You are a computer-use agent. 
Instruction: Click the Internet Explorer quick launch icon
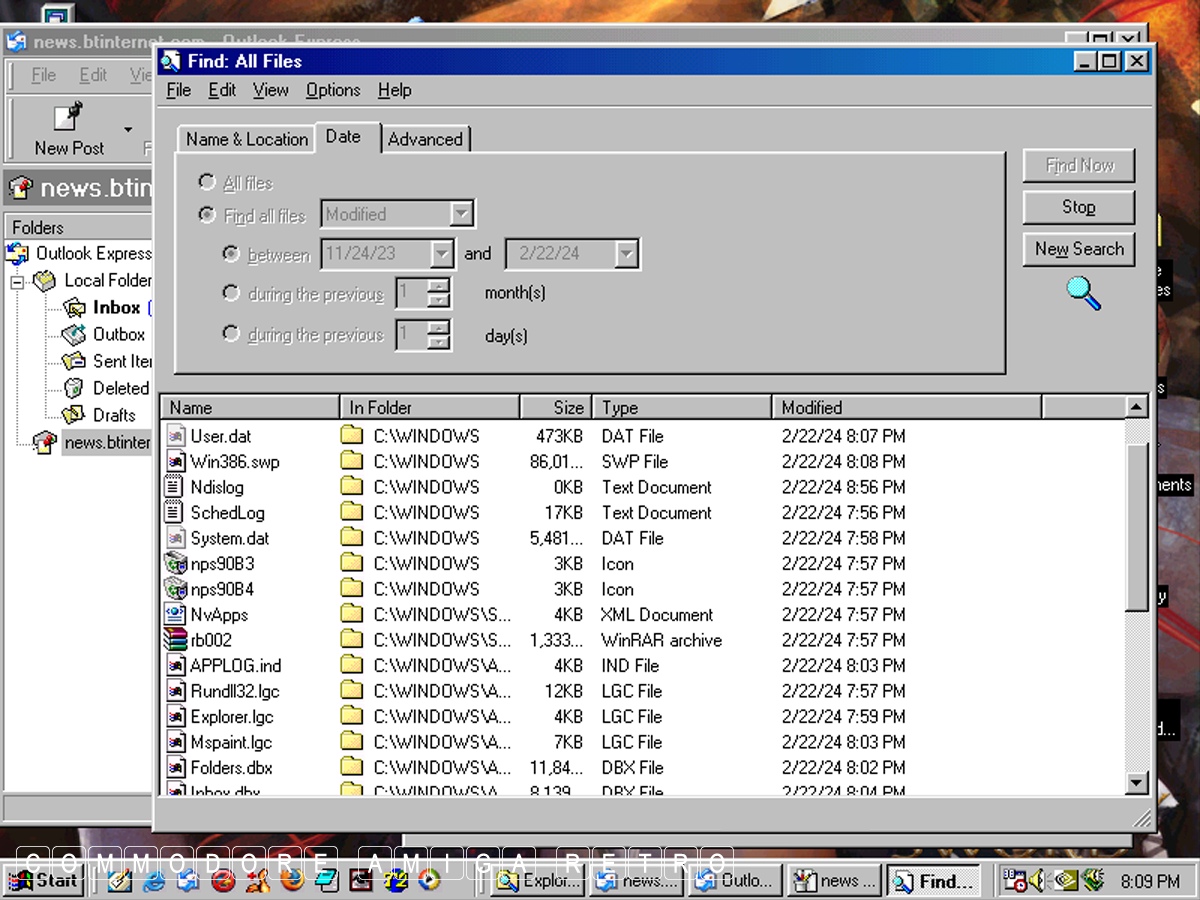[154, 881]
